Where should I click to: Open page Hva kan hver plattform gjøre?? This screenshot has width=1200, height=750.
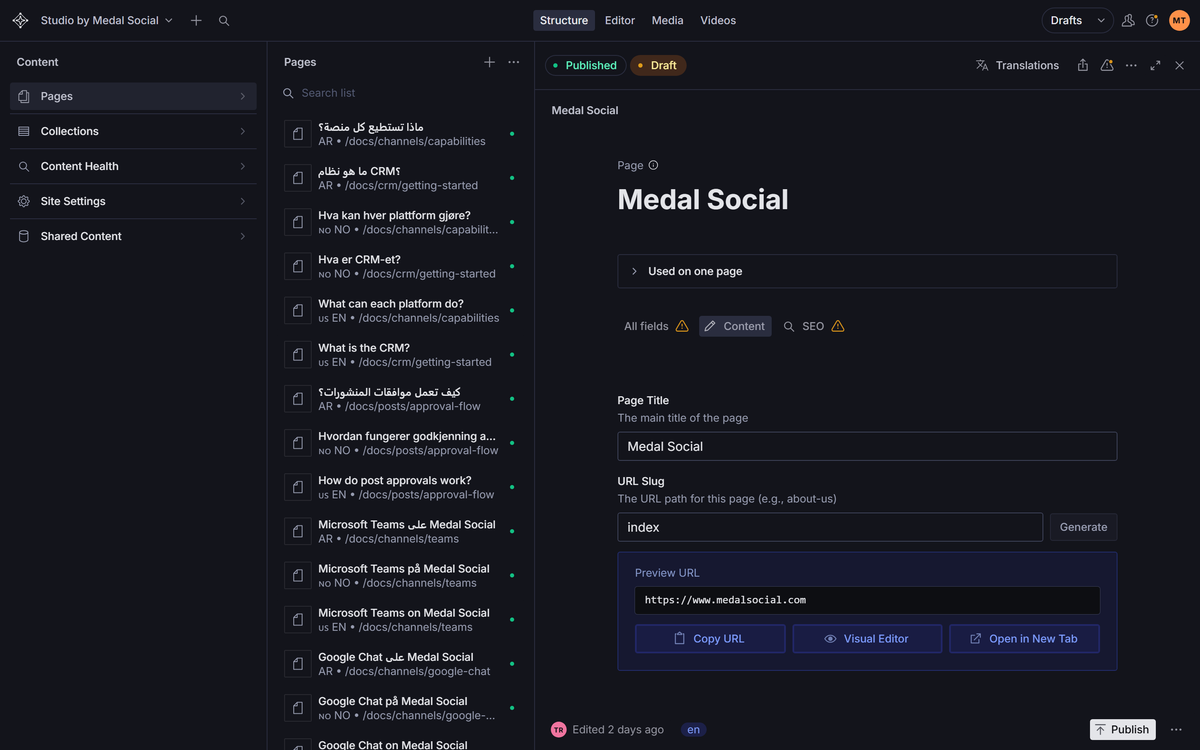[x=400, y=222]
